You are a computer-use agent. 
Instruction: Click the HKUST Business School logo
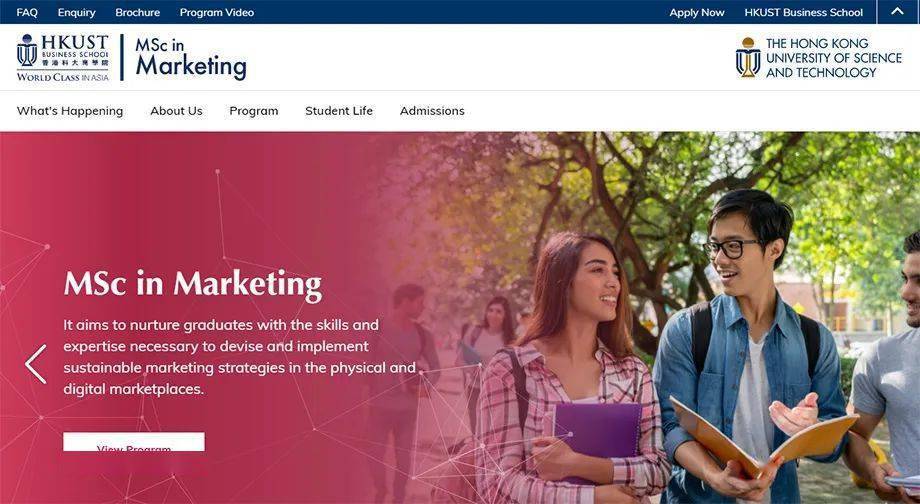tap(63, 57)
